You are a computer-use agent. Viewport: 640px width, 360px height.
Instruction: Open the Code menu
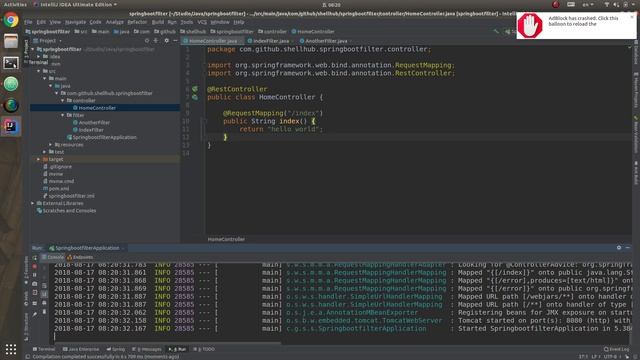tap(95, 22)
